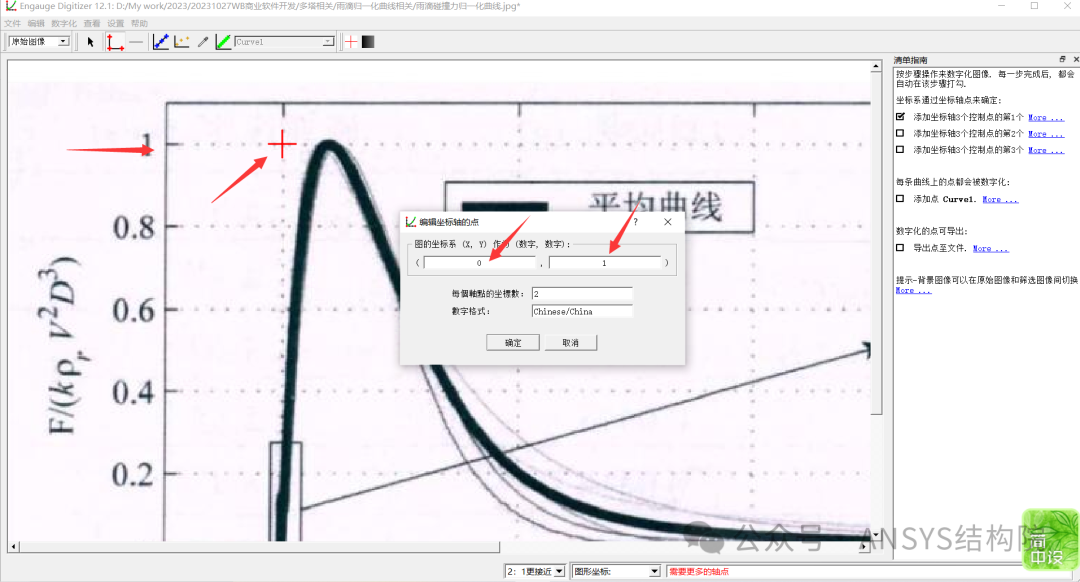Open the 设置 menu
The image size is (1080, 582).
[116, 23]
